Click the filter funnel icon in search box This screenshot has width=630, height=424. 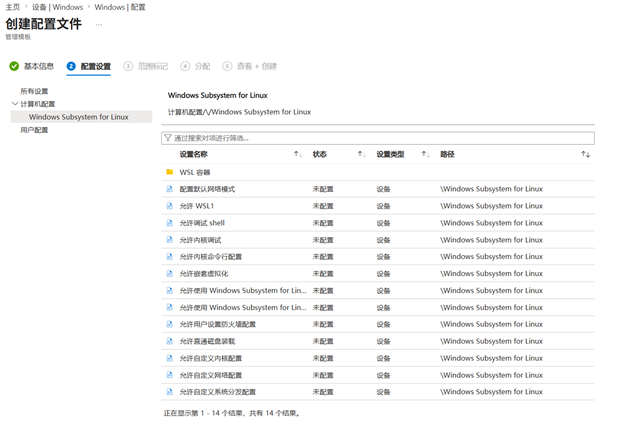coord(168,138)
